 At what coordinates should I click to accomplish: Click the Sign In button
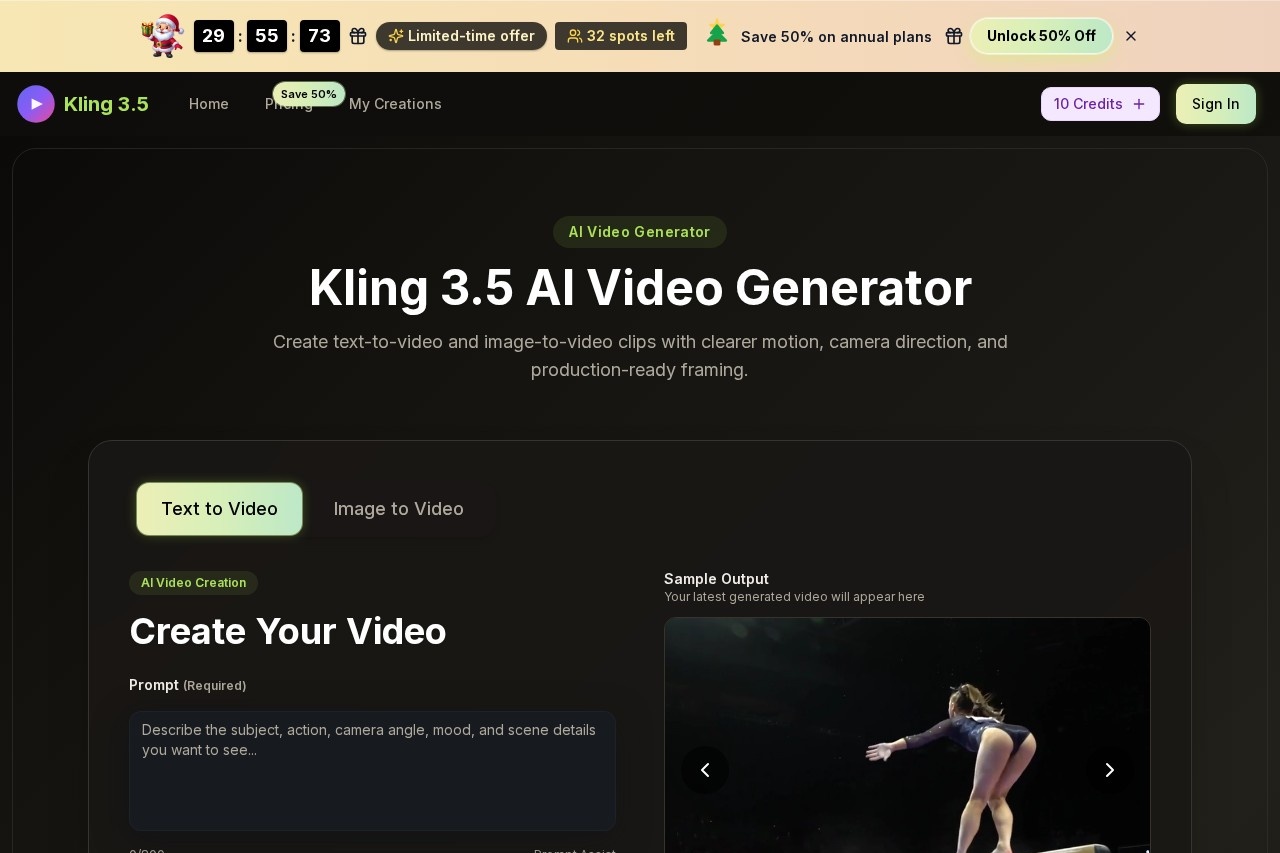(x=1215, y=104)
